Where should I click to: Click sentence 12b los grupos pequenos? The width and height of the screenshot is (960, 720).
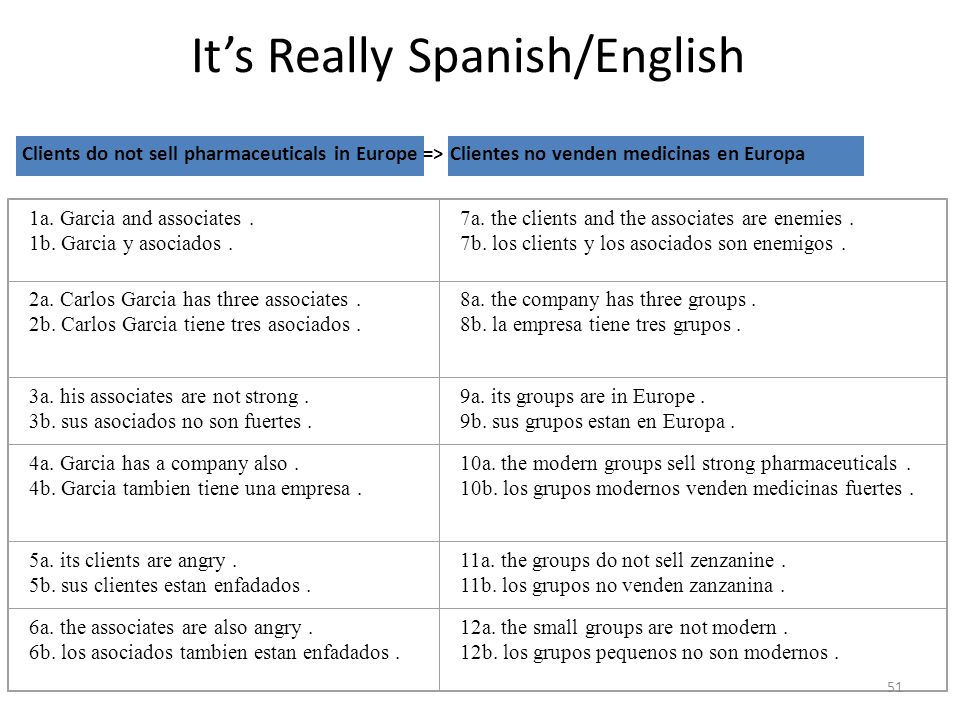650,653
